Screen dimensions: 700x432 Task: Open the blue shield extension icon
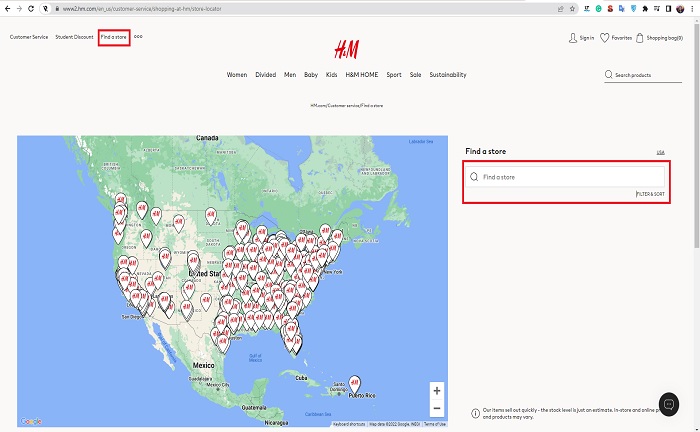633,8
